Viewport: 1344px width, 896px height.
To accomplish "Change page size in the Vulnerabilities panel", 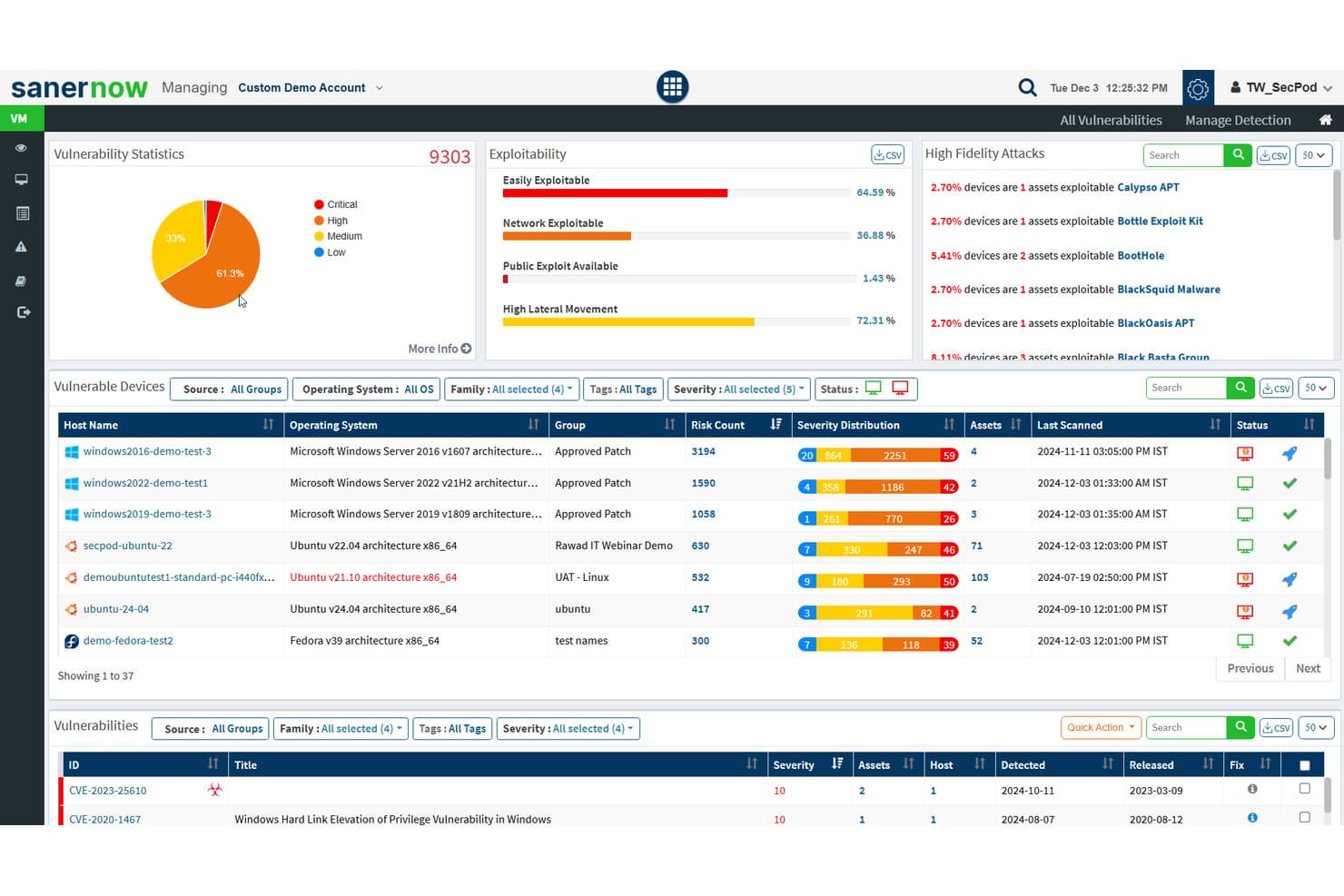I will click(1315, 727).
